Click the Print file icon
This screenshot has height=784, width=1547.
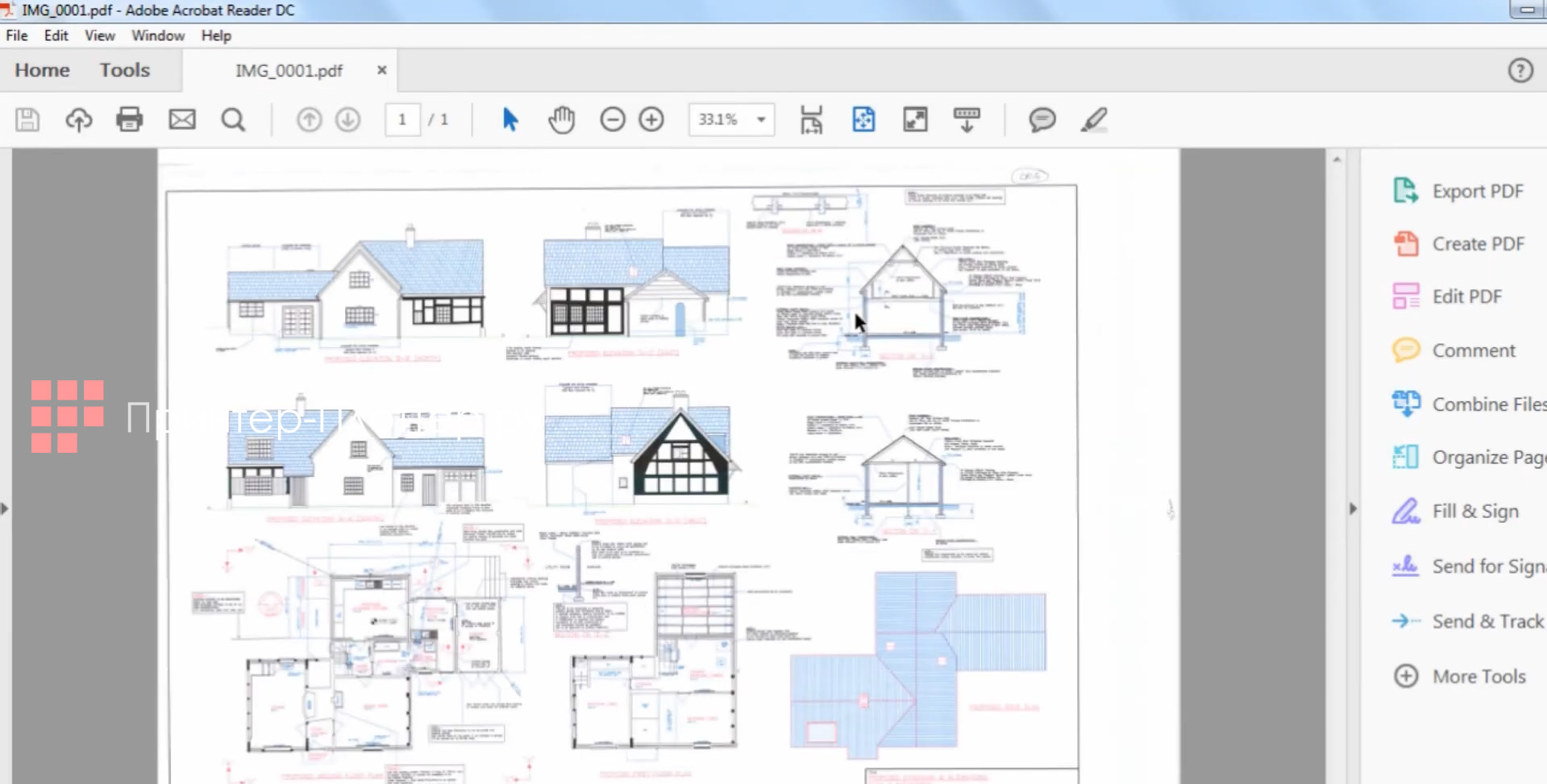tap(129, 120)
